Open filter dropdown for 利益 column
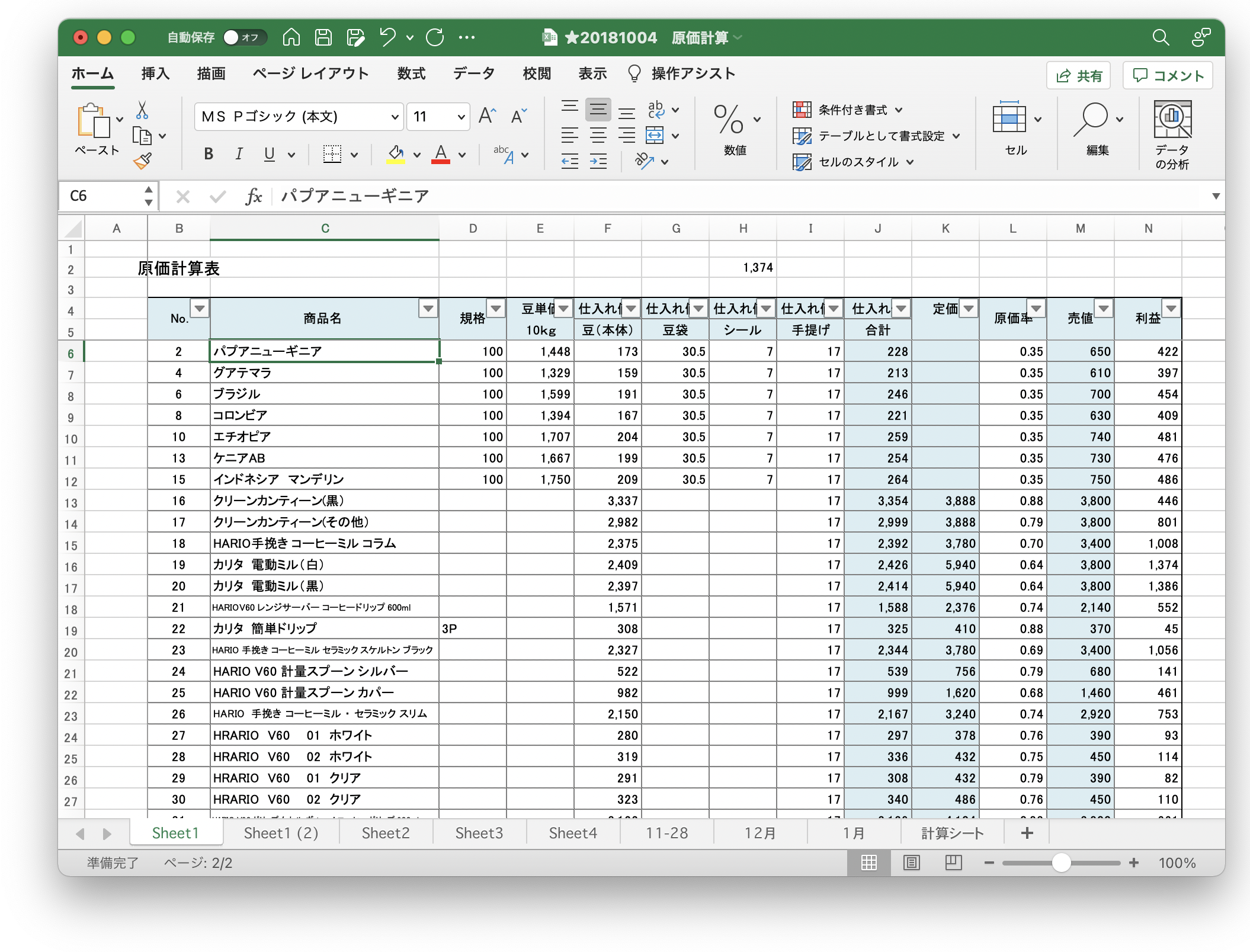The height and width of the screenshot is (952, 1250). tap(1171, 308)
